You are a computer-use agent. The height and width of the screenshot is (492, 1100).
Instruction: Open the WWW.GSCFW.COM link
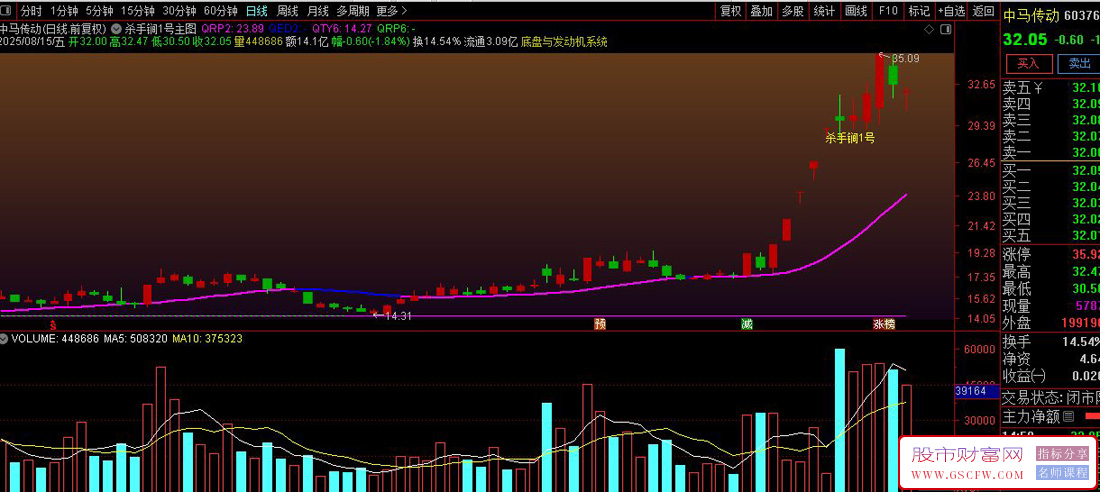pos(967,475)
